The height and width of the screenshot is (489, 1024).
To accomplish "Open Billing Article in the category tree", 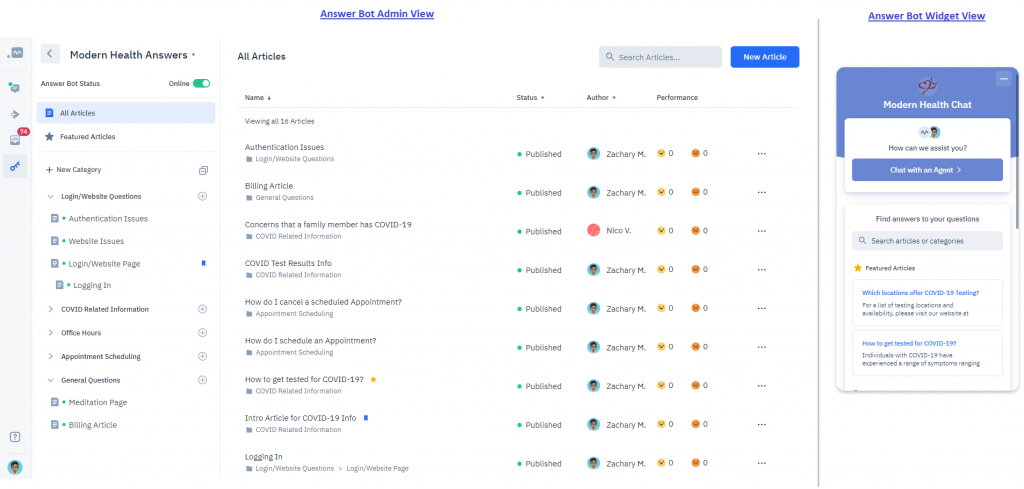I will click(92, 425).
